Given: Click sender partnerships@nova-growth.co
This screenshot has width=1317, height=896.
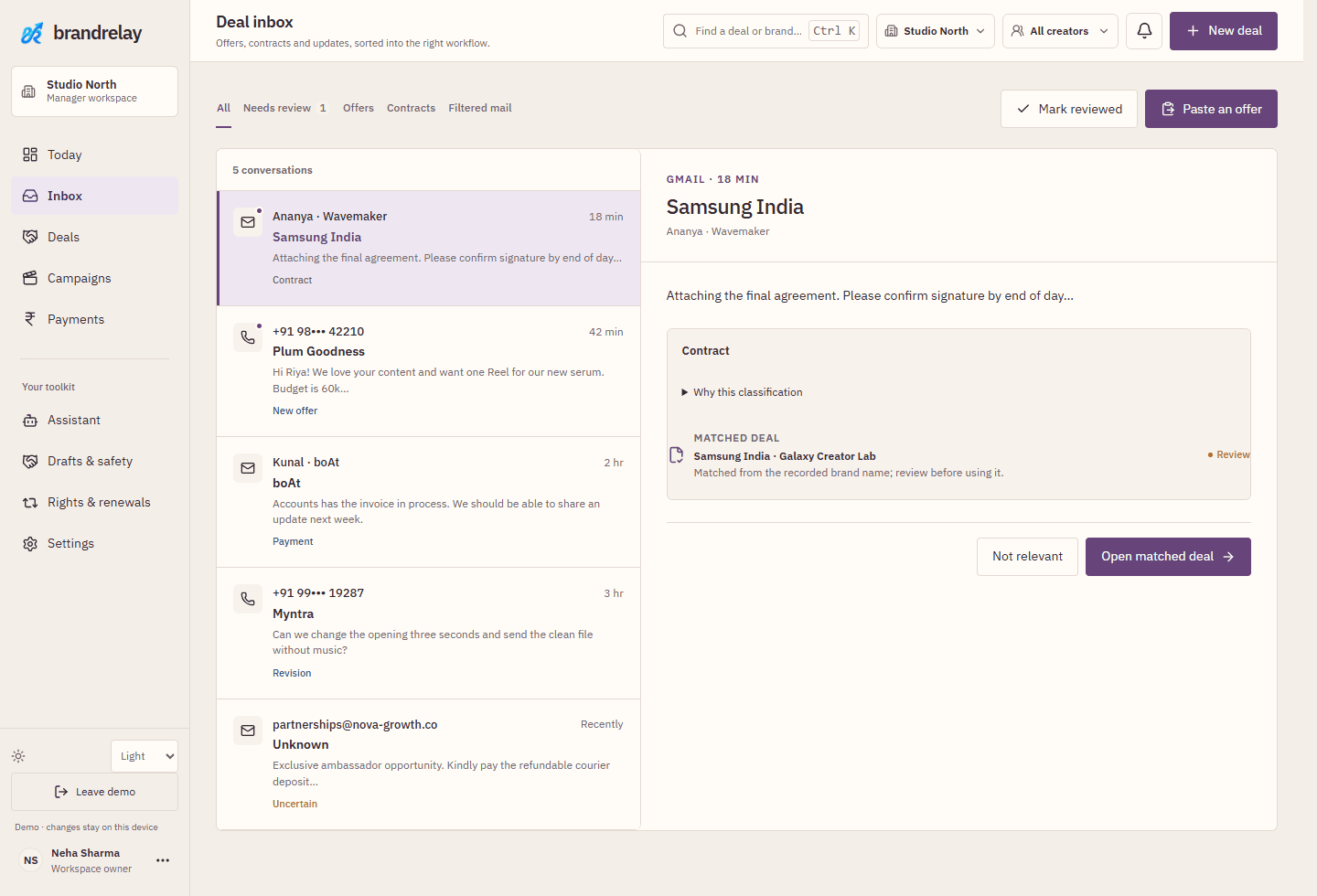Looking at the screenshot, I should [355, 724].
